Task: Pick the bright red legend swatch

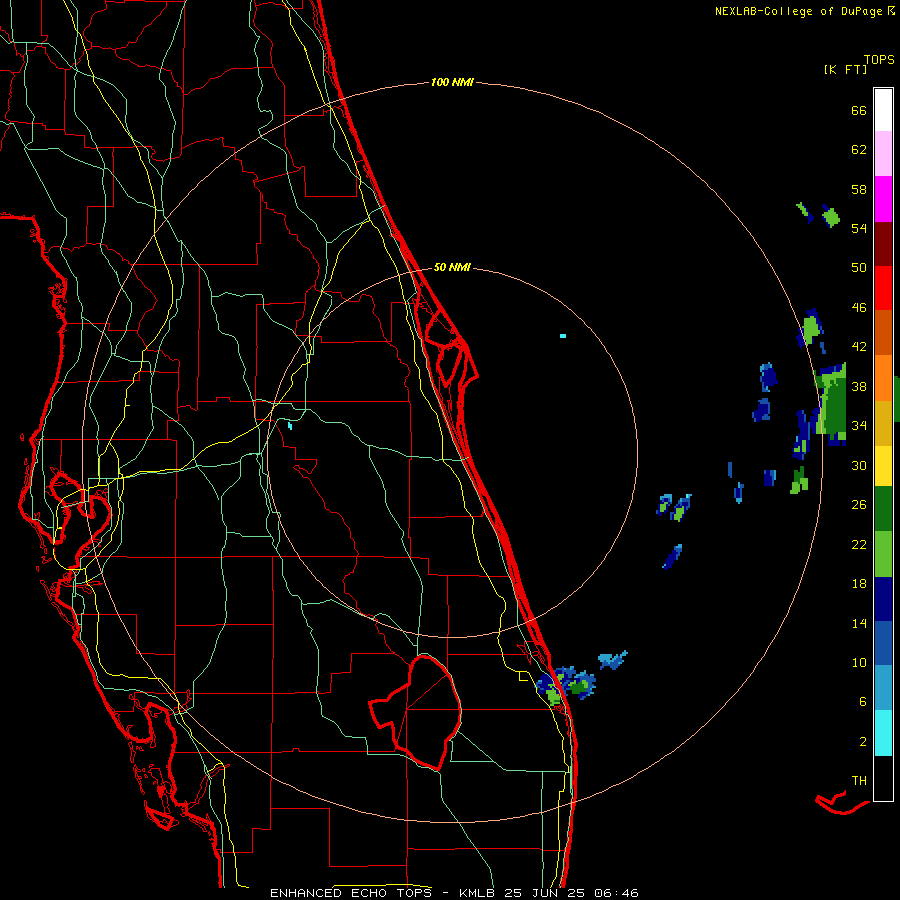Action: [x=883, y=288]
